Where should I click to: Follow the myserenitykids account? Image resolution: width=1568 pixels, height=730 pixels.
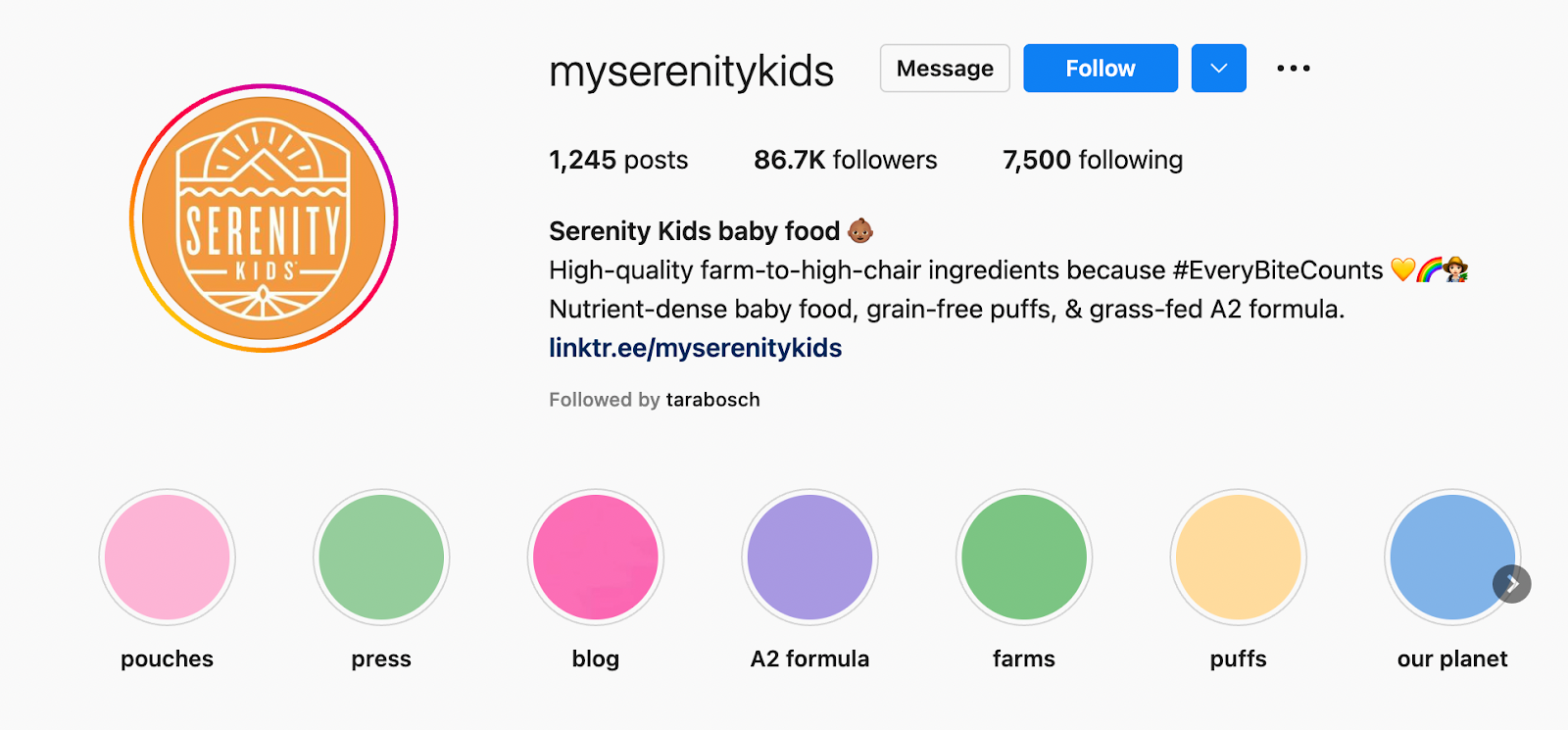click(1100, 68)
